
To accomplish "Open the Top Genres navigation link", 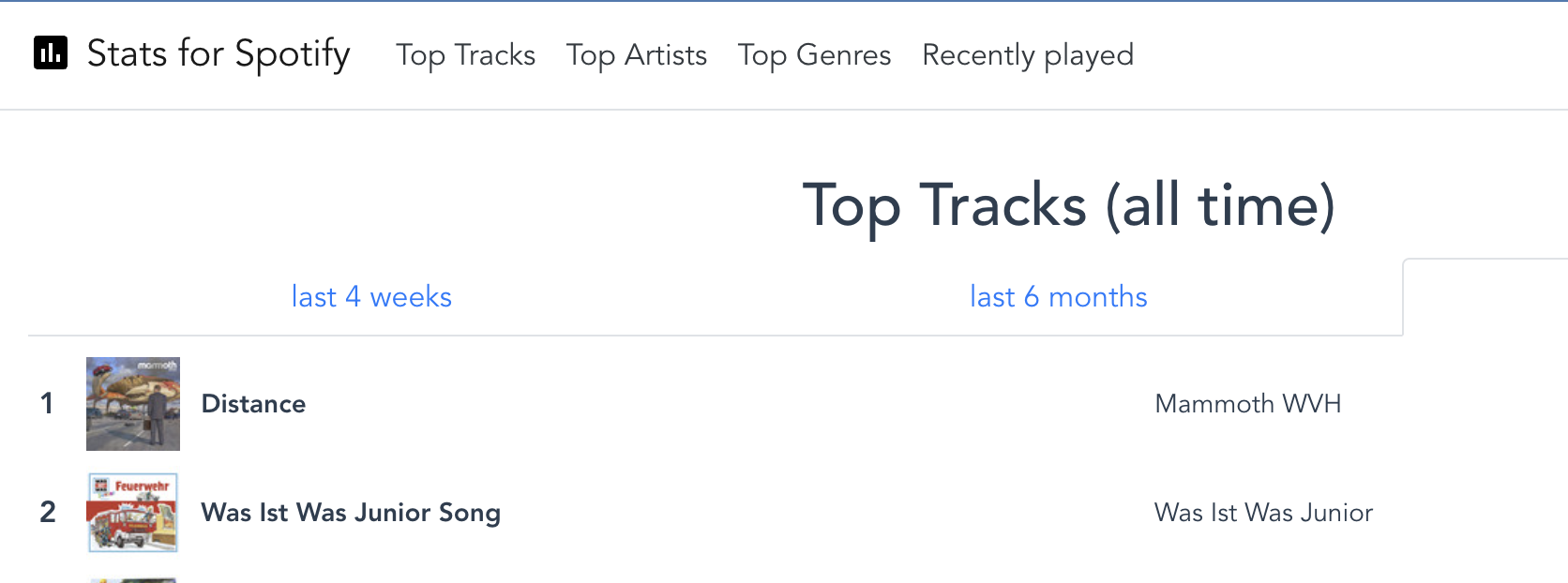I will [x=814, y=55].
